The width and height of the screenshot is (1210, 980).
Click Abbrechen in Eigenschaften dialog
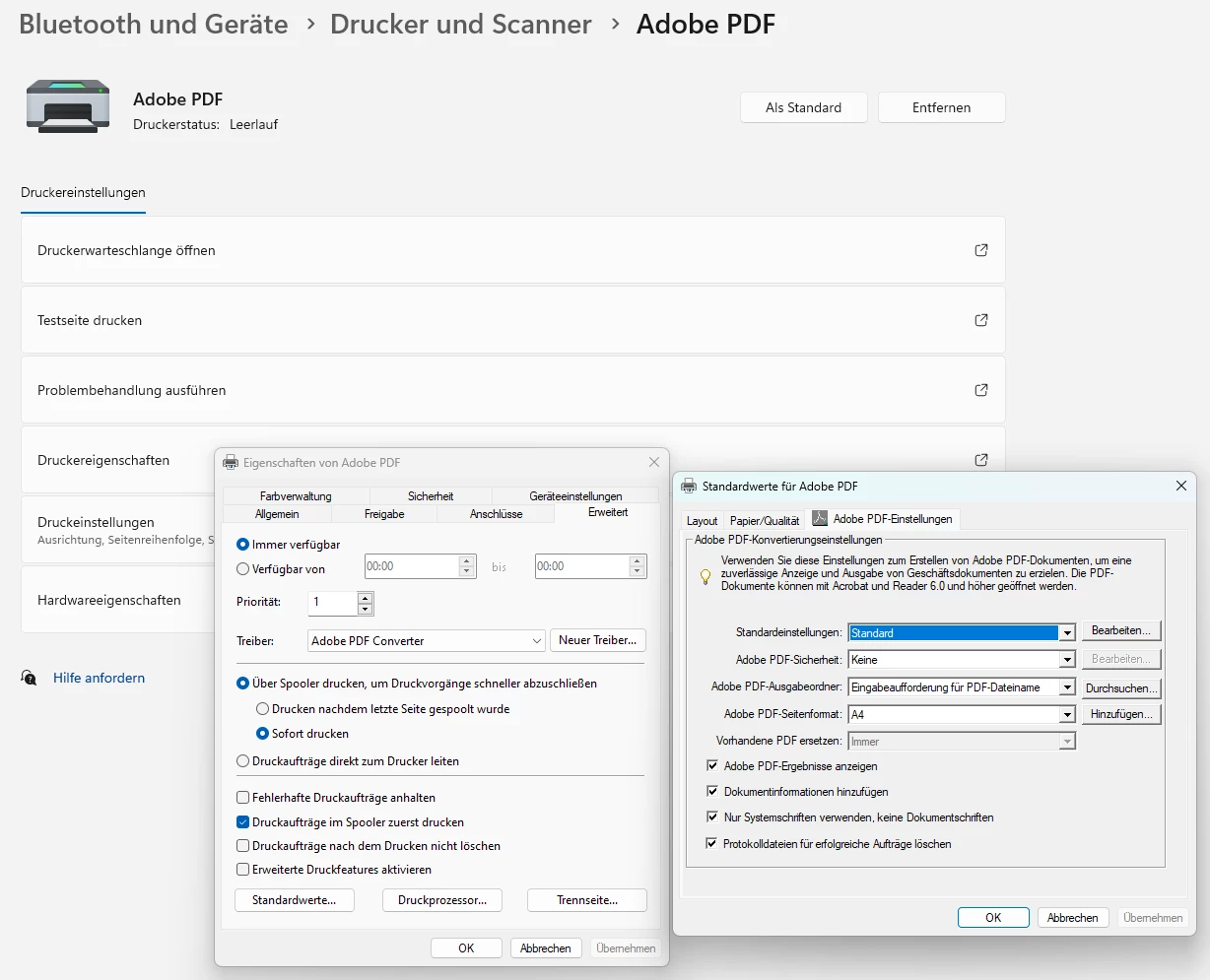coord(546,947)
